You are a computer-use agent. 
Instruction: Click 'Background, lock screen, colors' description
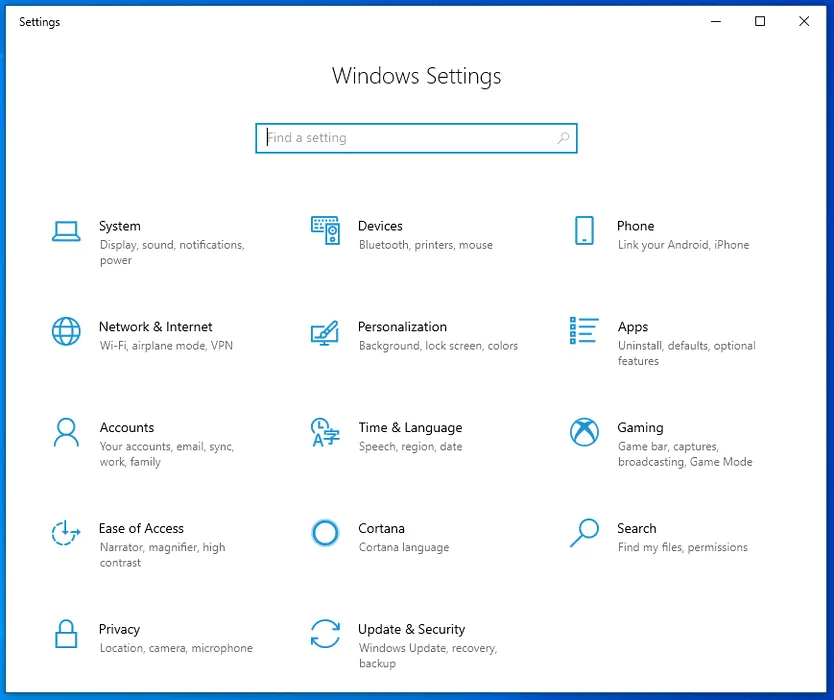point(438,346)
